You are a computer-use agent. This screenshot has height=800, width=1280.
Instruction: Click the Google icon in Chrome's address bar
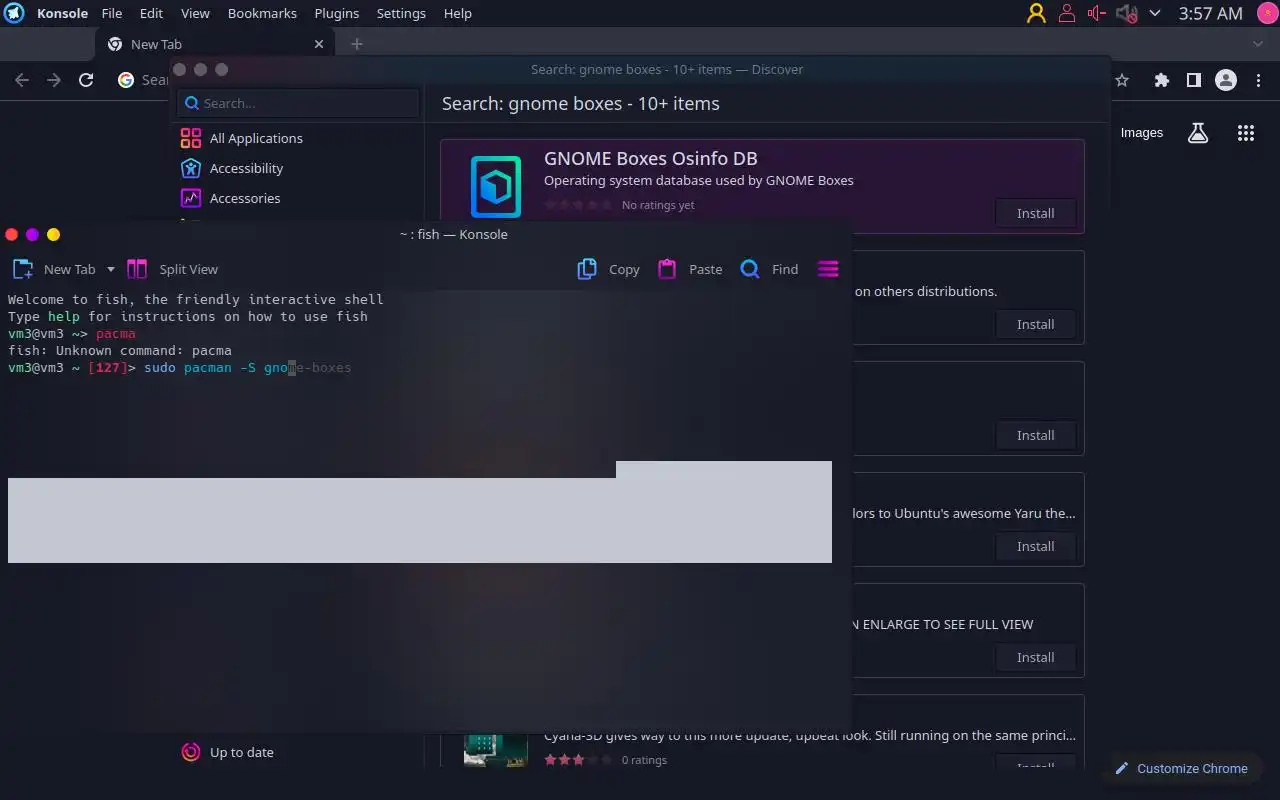click(x=126, y=80)
